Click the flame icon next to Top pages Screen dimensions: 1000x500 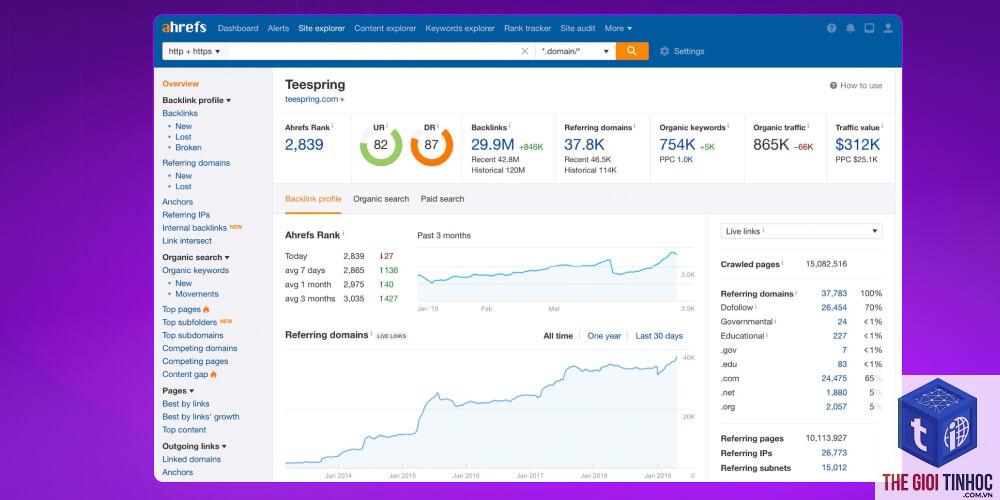[206, 309]
